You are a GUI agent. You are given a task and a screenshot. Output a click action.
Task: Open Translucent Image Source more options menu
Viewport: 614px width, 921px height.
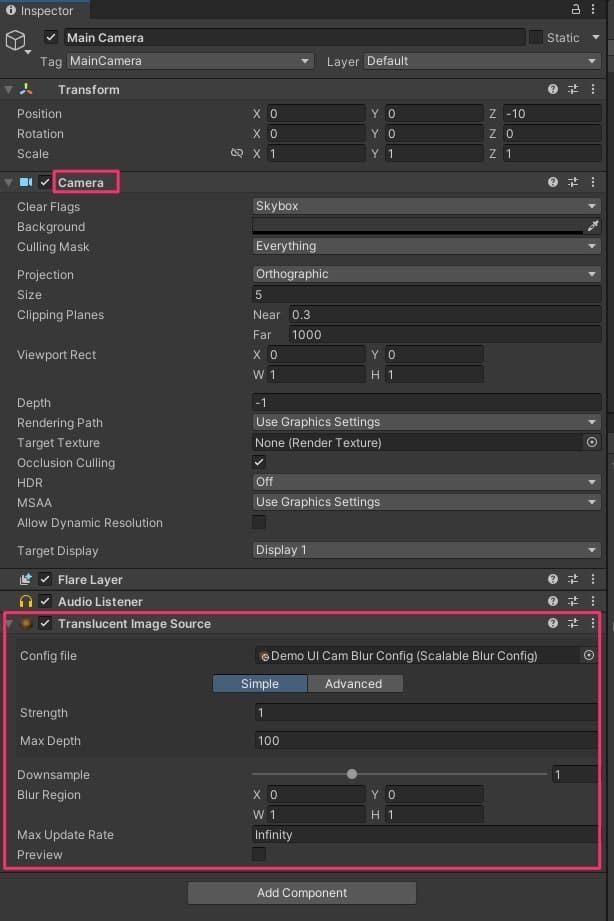tap(593, 623)
